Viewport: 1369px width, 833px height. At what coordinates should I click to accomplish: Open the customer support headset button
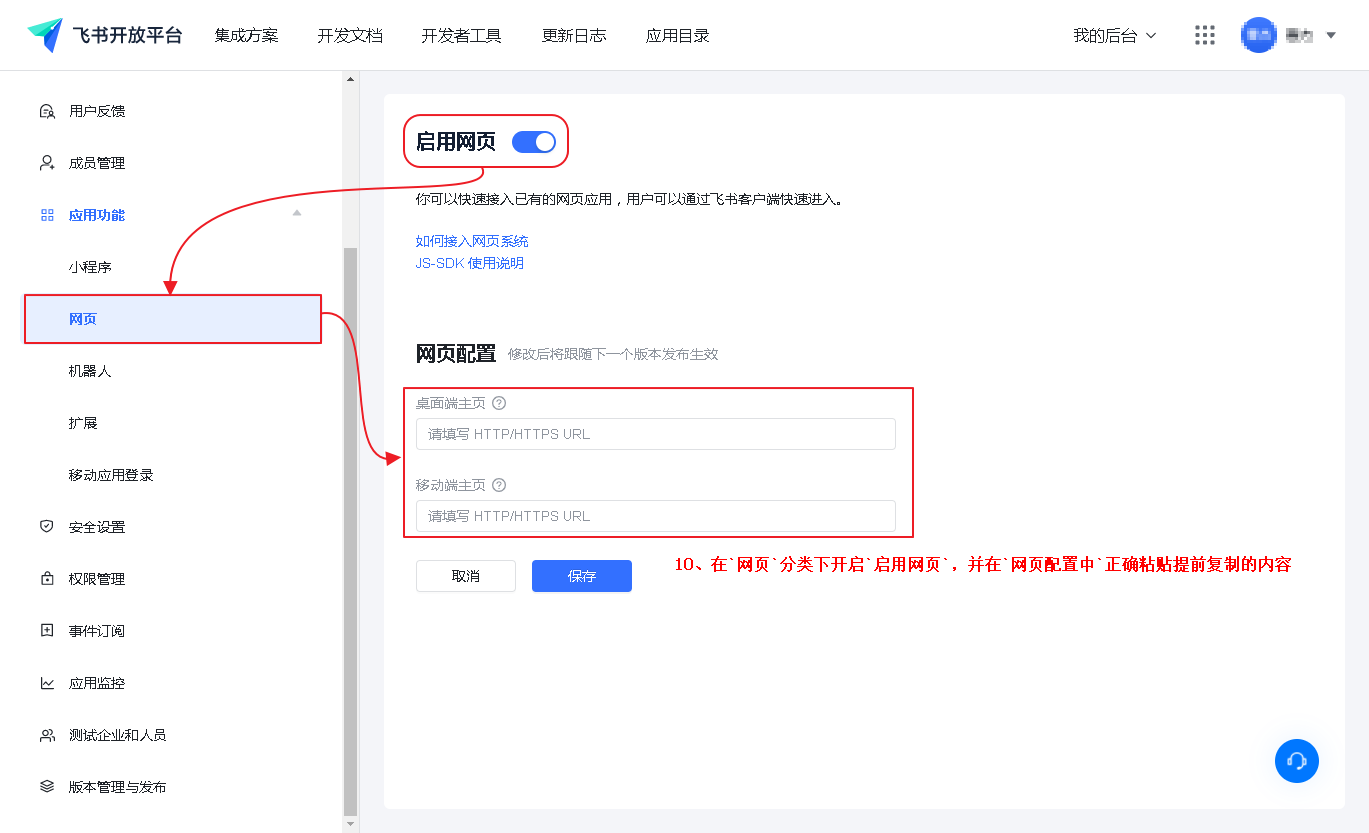tap(1296, 761)
